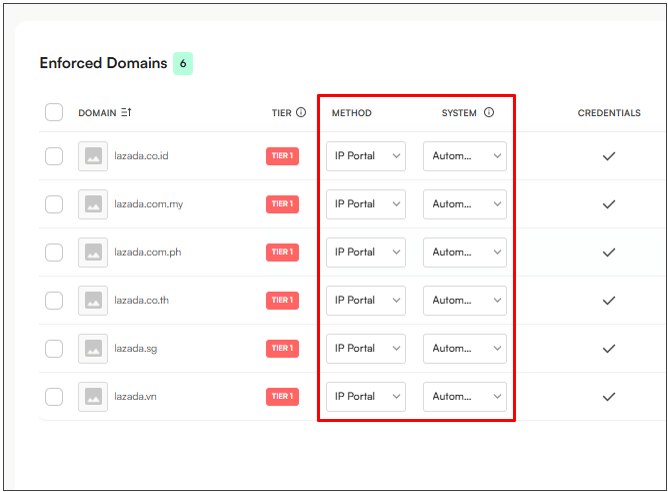Image resolution: width=668 pixels, height=492 pixels.
Task: Click the credentials checkmark for lazada.sg
Action: 609,348
